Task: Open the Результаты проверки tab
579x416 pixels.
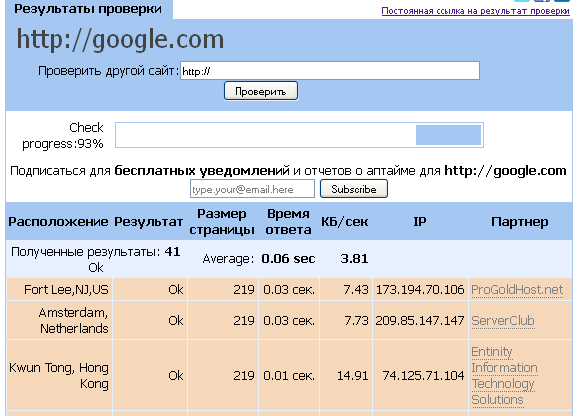Action: (x=88, y=9)
